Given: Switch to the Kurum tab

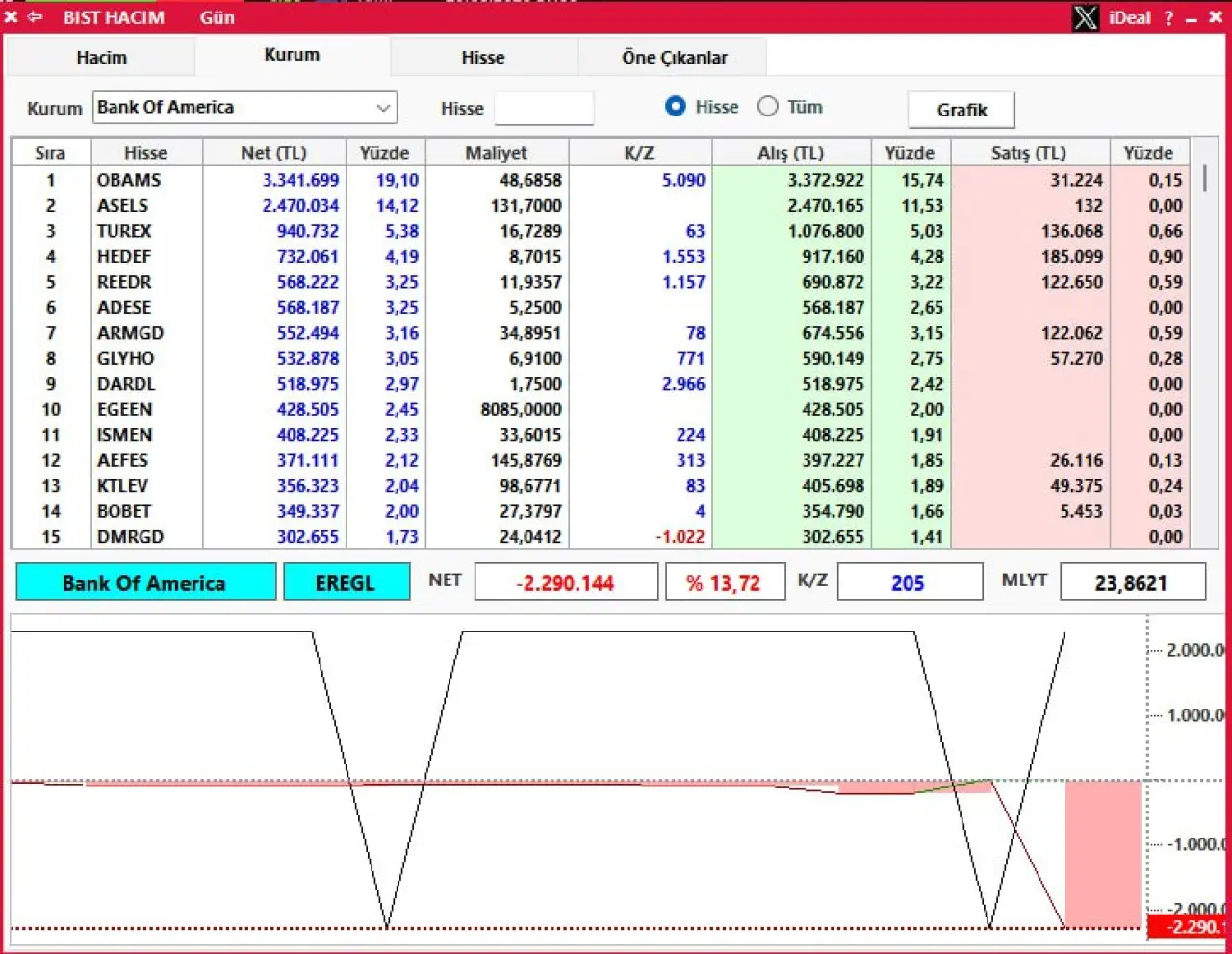Looking at the screenshot, I should tap(292, 55).
